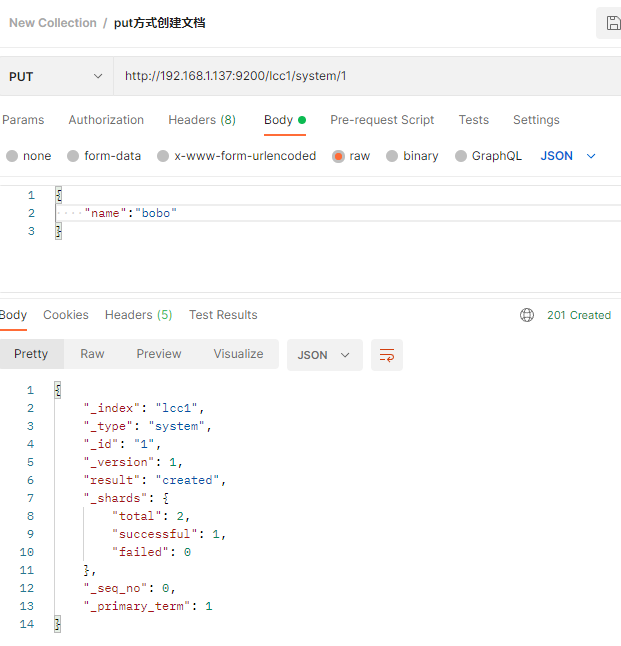621x646 pixels.
Task: Click the request URL input field
Action: pos(360,76)
